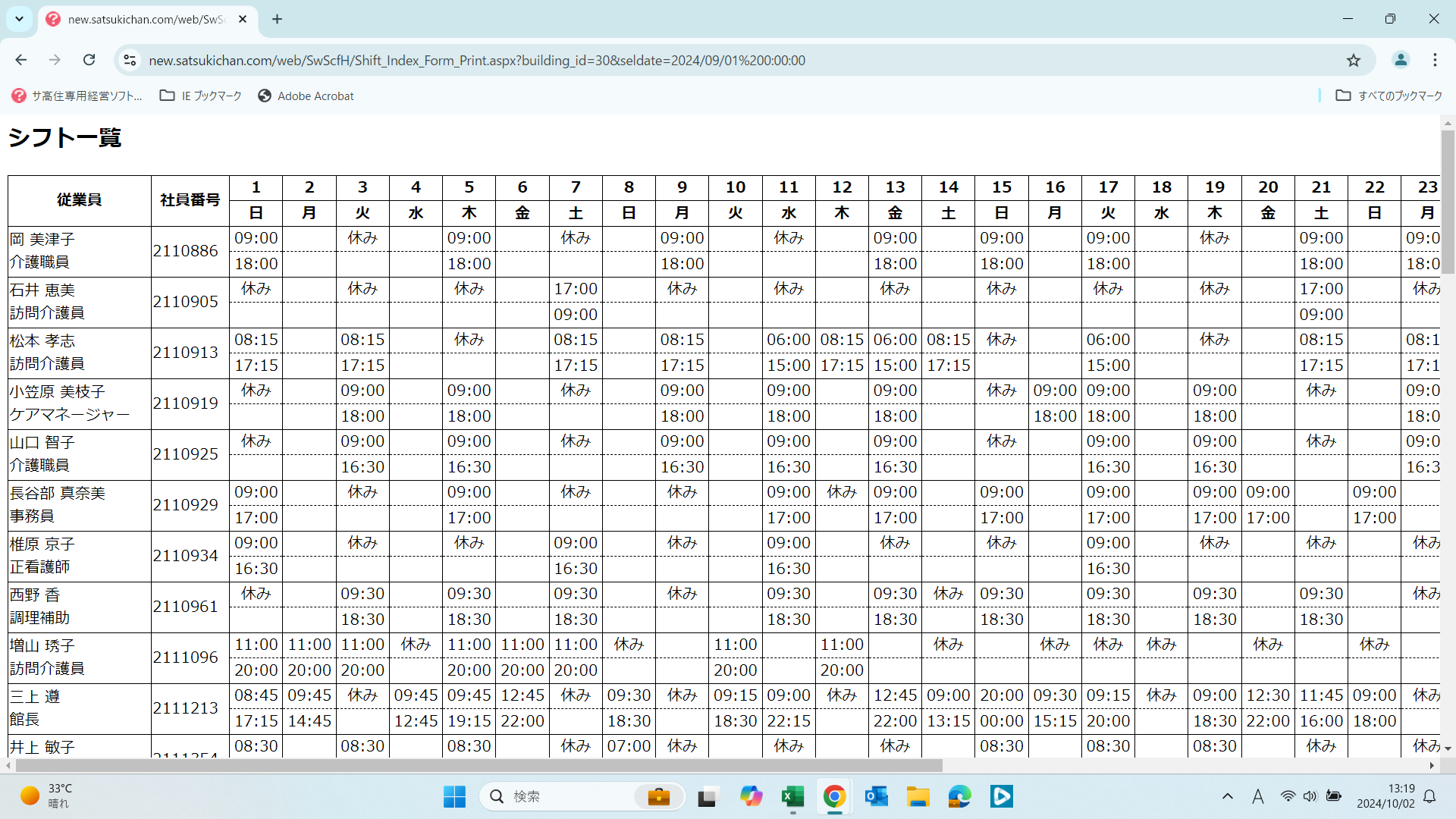Click the horizontal scrollbar of the table

point(478,766)
